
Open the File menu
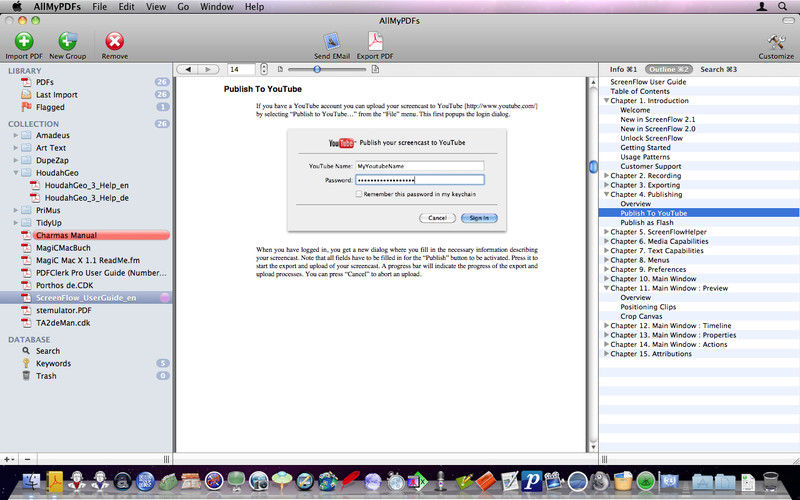click(99, 7)
